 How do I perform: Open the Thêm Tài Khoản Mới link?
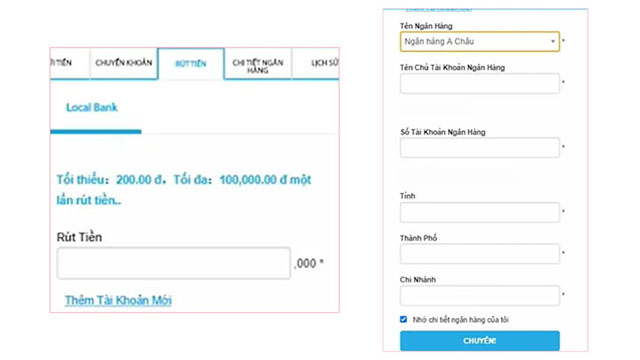118,300
